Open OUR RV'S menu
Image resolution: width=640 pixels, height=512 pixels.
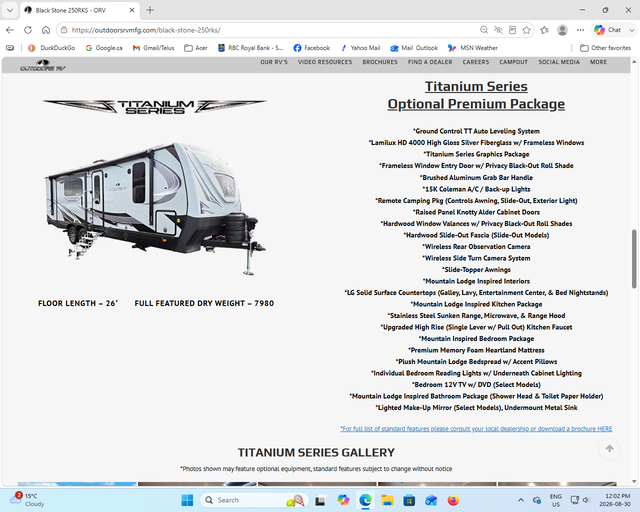tap(274, 62)
